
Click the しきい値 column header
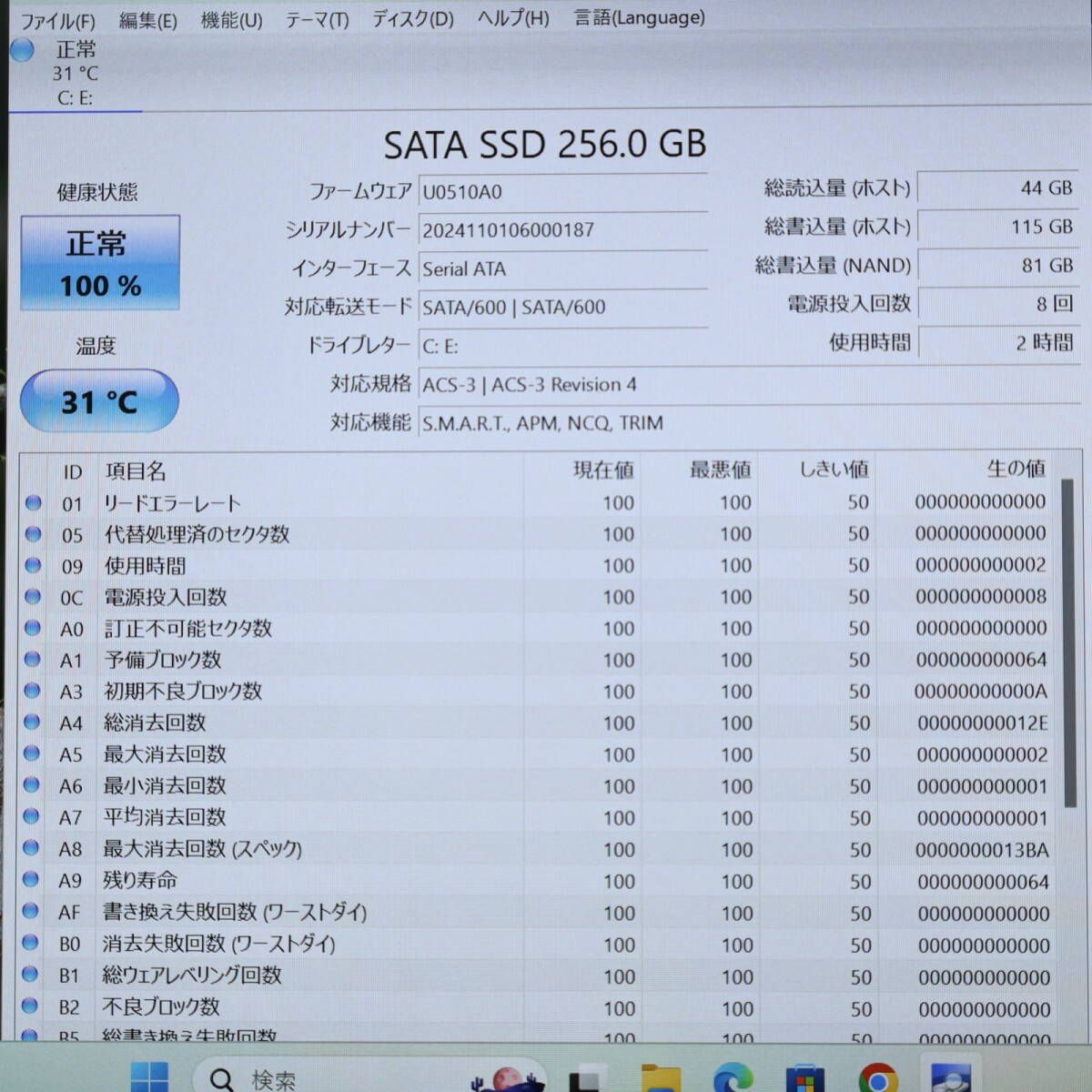(833, 469)
